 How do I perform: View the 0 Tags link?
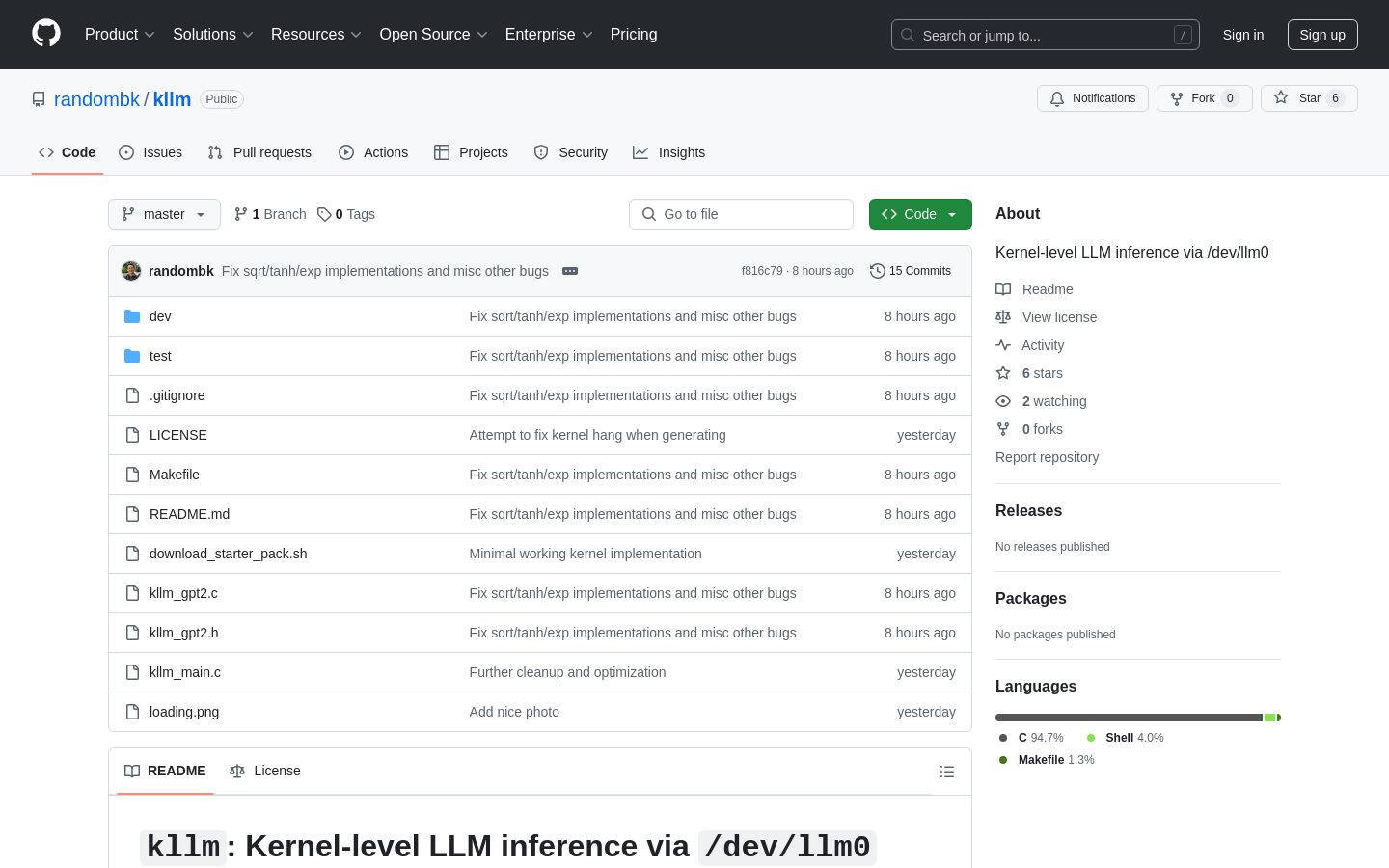[x=346, y=214]
